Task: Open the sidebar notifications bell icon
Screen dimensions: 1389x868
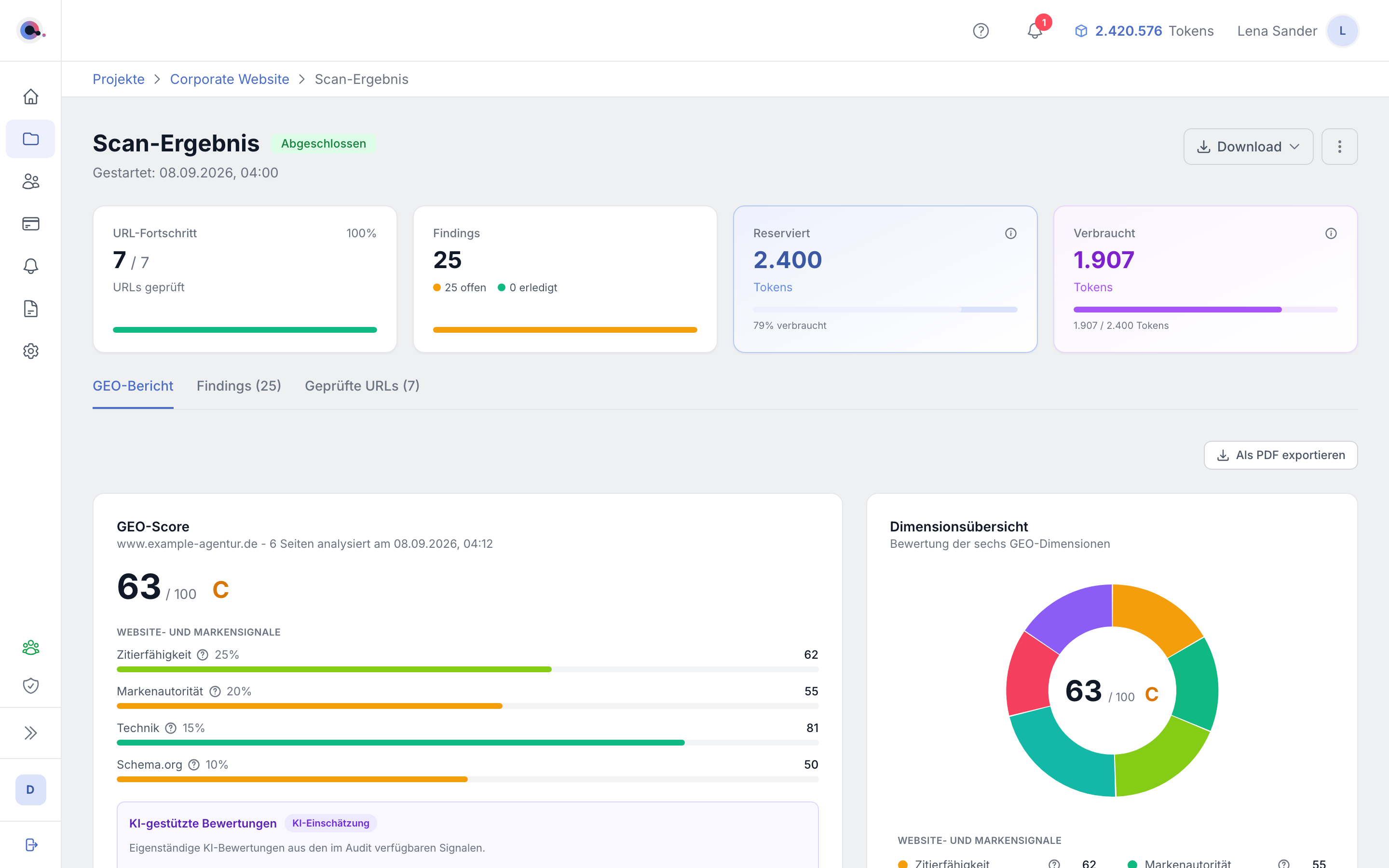Action: click(x=30, y=266)
